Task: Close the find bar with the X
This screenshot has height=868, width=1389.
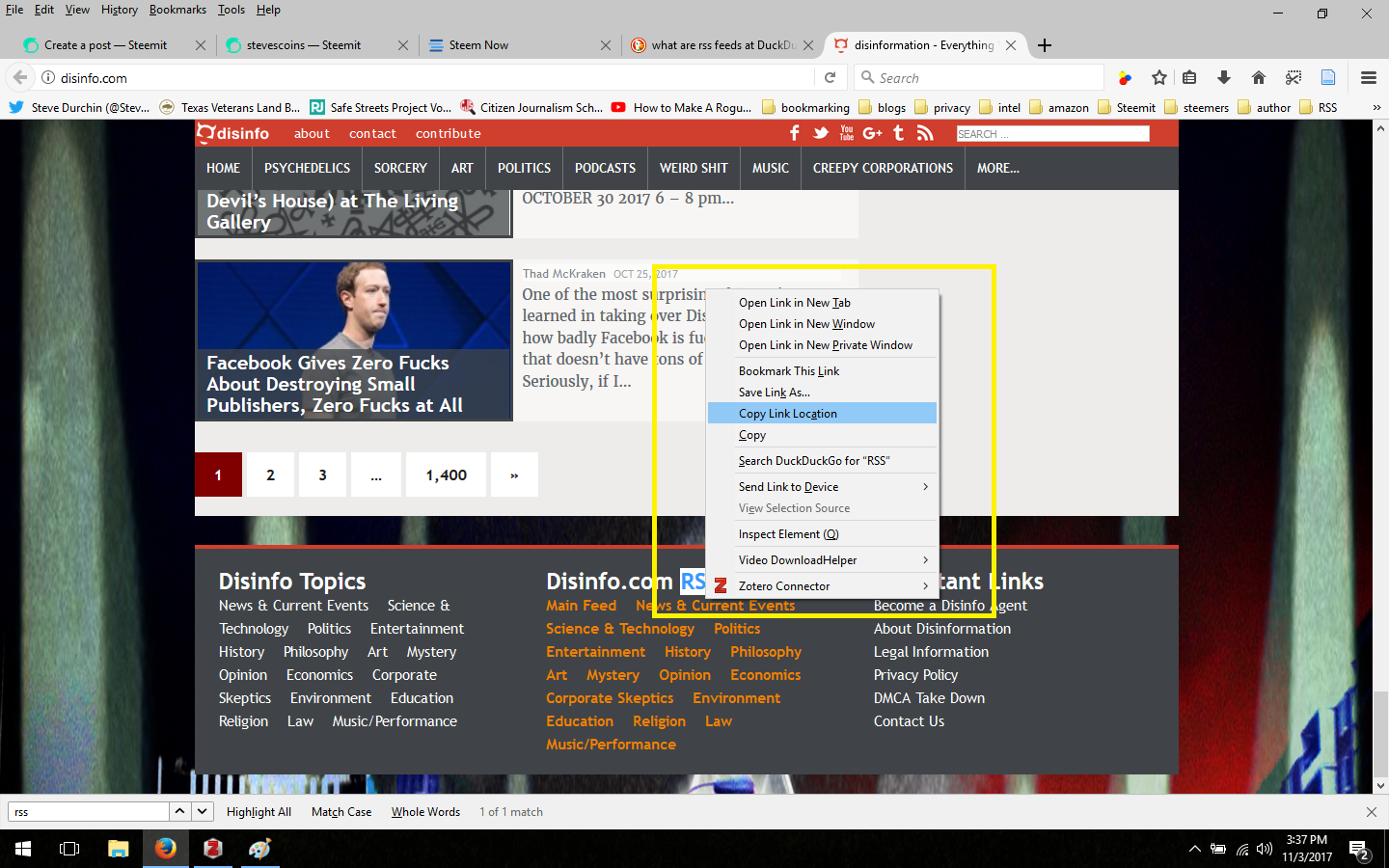Action: tap(1372, 812)
